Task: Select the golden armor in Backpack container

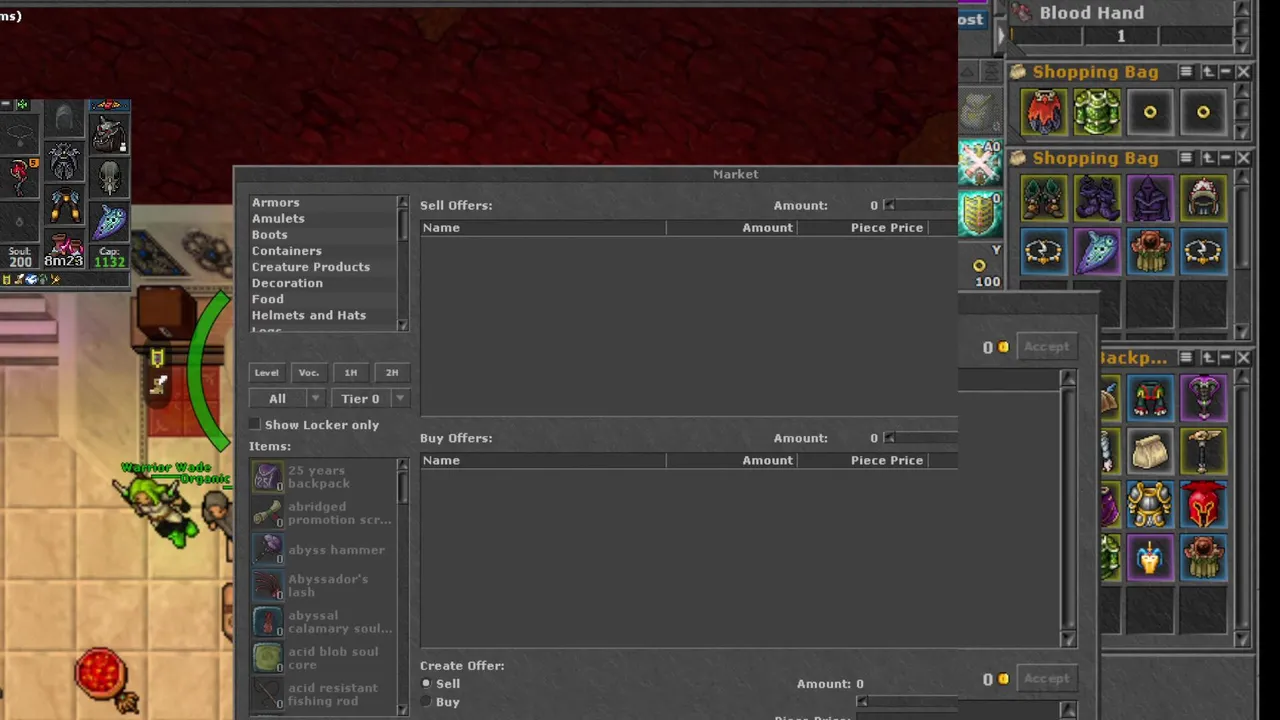Action: tap(1150, 504)
